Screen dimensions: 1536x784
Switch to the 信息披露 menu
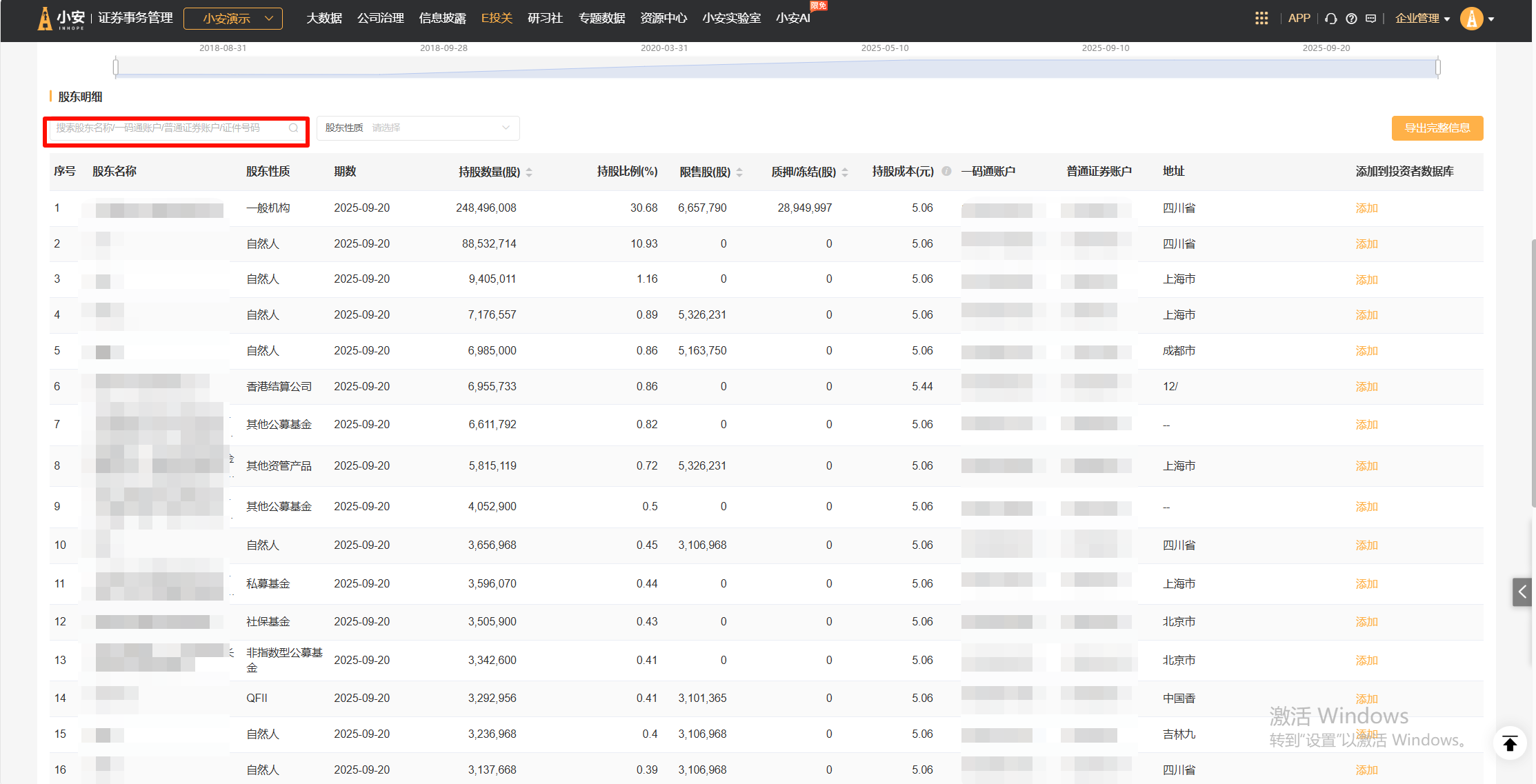click(x=442, y=18)
